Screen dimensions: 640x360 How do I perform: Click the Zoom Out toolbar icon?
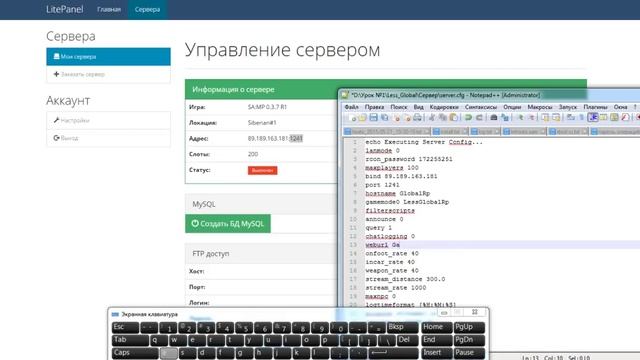pos(531,118)
